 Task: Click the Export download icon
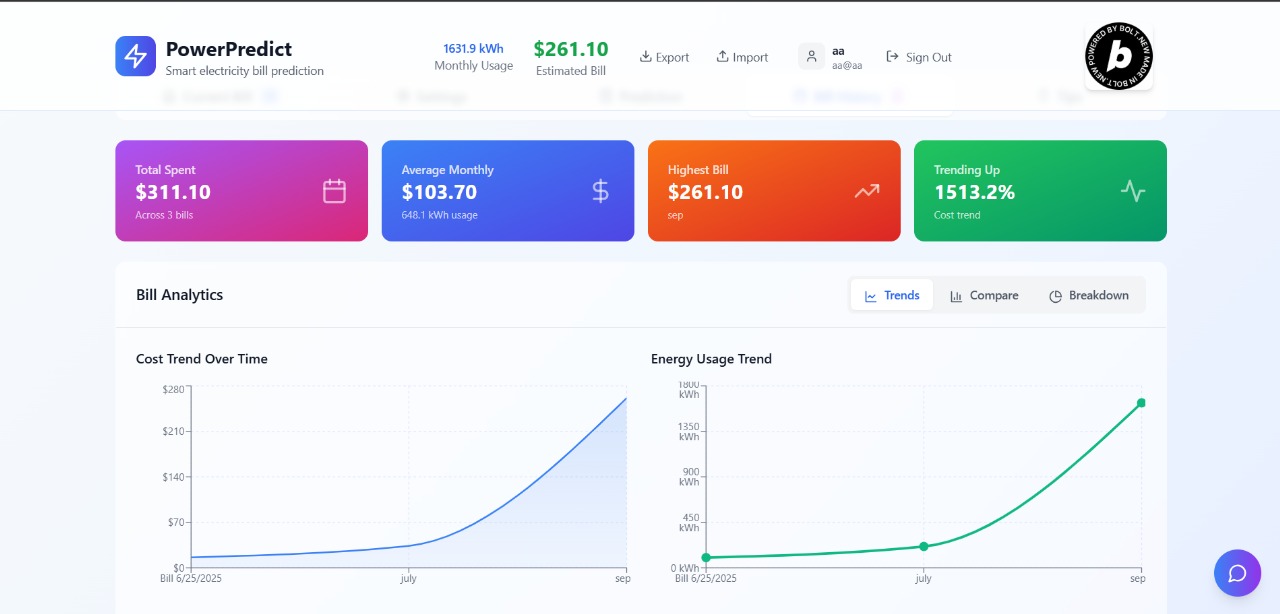click(646, 56)
